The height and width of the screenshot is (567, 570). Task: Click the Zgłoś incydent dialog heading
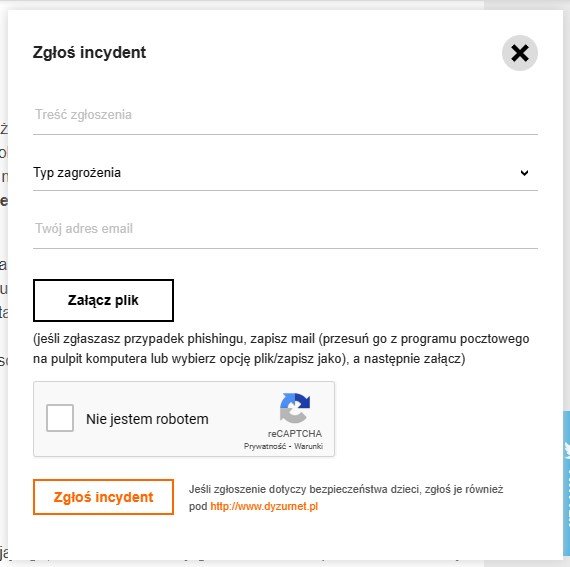pyautogui.click(x=89, y=52)
